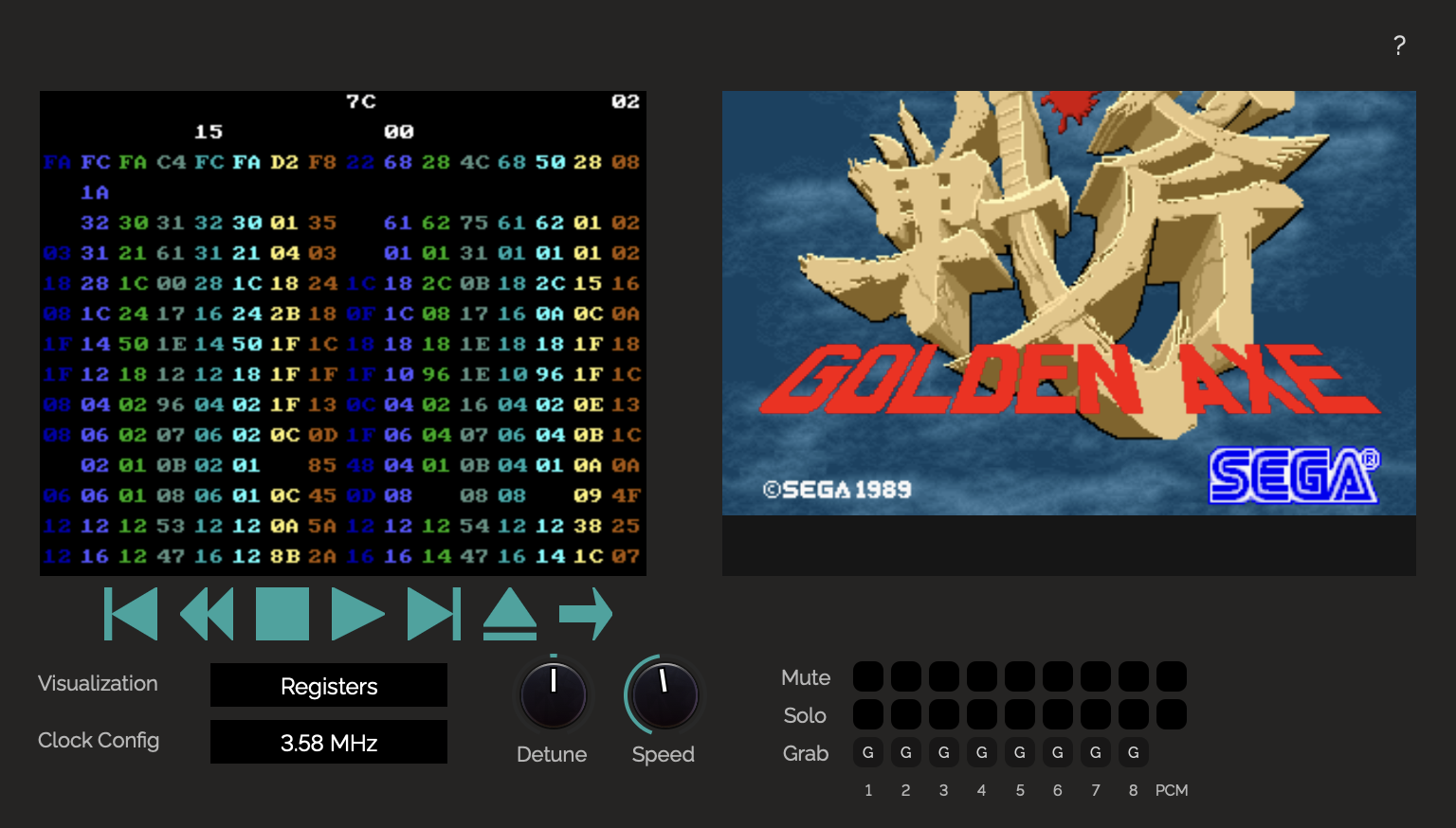Click the right arrow icon
Viewport: 1456px width, 828px height.
(586, 614)
